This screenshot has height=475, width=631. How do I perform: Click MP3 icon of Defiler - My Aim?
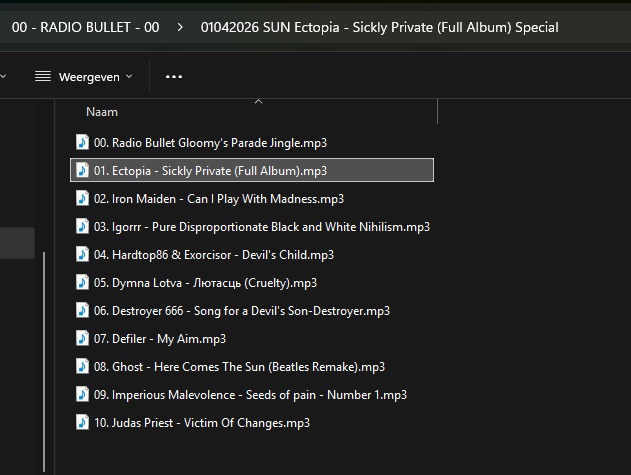pyautogui.click(x=82, y=338)
